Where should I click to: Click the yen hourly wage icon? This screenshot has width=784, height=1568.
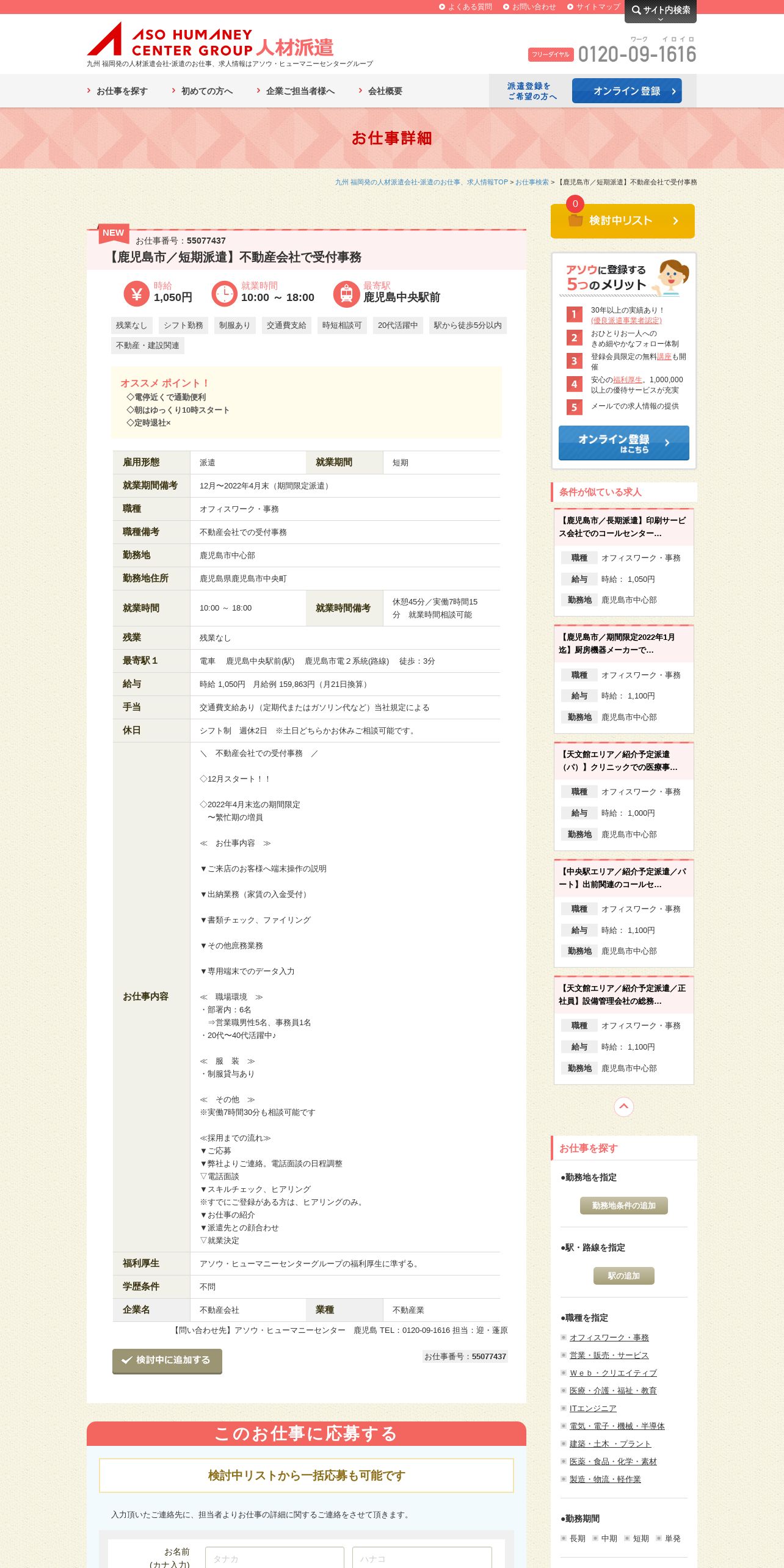point(136,294)
